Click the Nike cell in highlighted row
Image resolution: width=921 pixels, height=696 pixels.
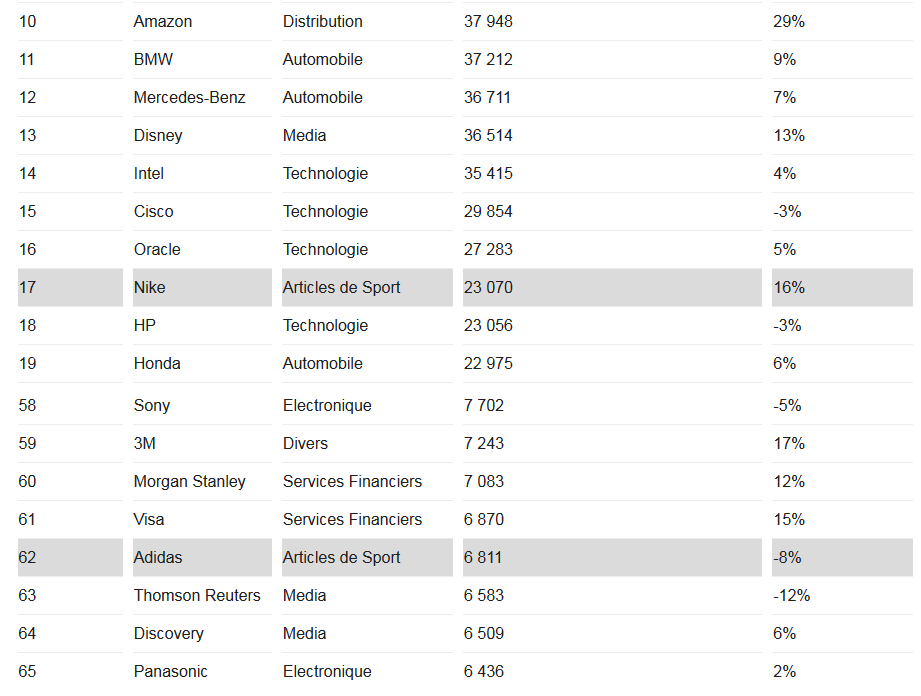coord(150,287)
